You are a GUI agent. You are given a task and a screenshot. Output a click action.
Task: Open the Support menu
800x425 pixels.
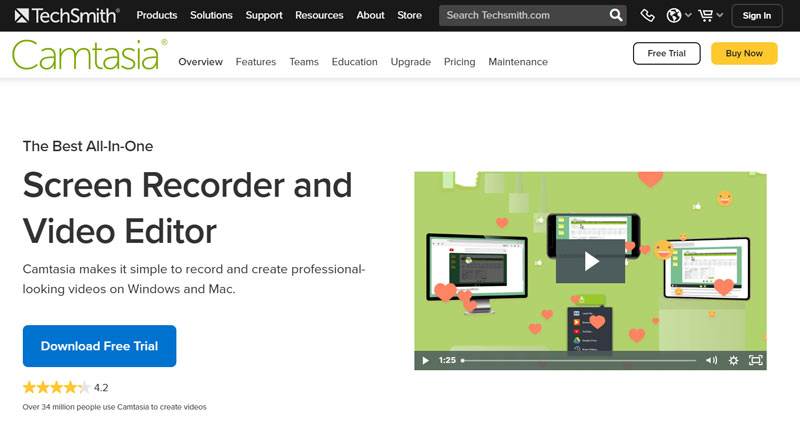click(264, 15)
